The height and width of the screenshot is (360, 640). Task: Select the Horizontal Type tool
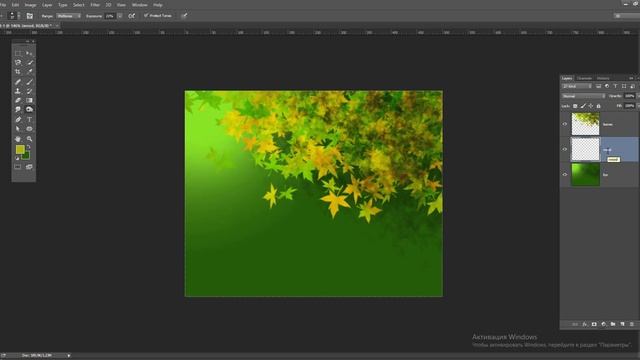click(29, 120)
